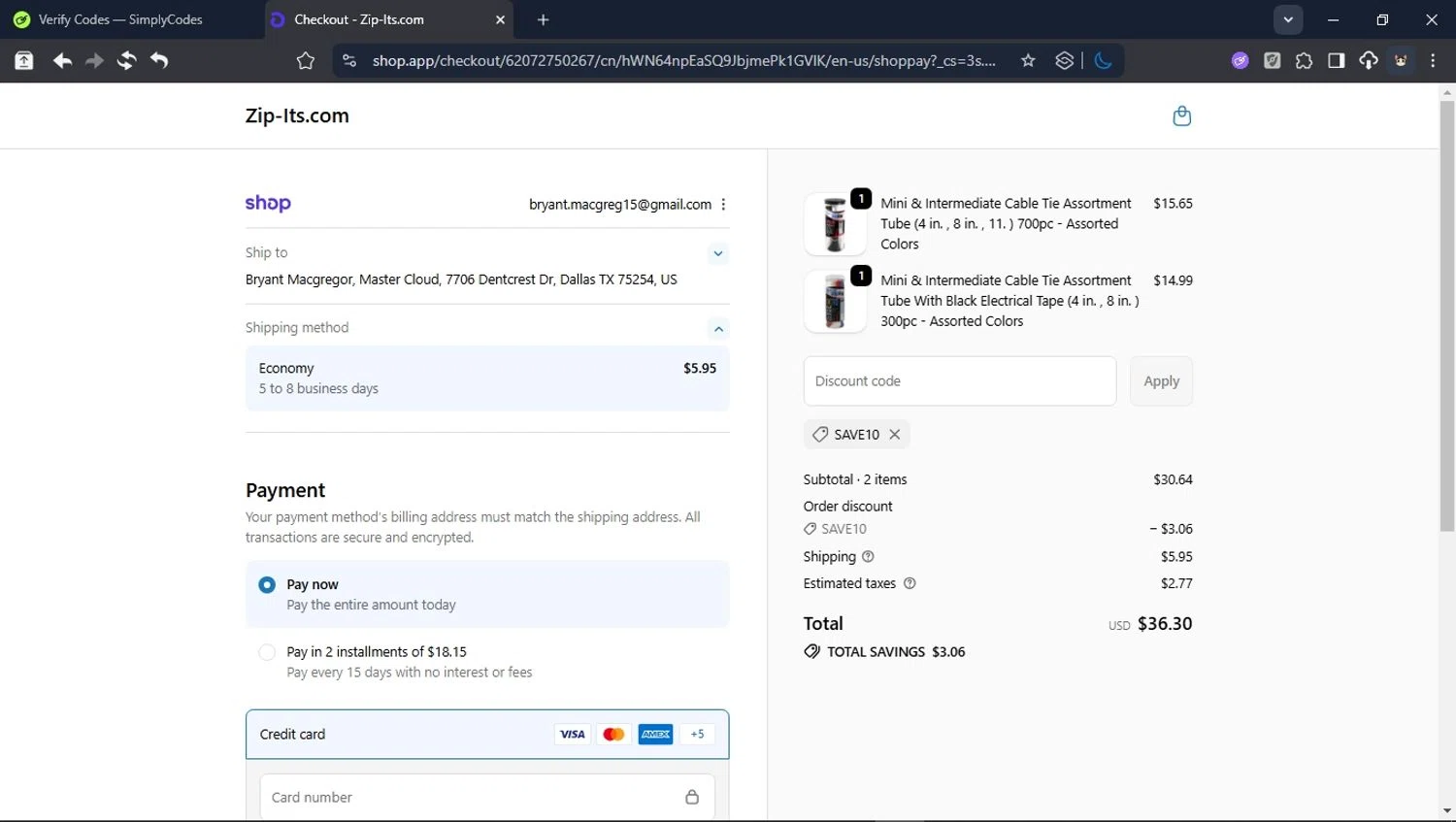Click the shipping address text line
The height and width of the screenshot is (822, 1456).
(461, 279)
